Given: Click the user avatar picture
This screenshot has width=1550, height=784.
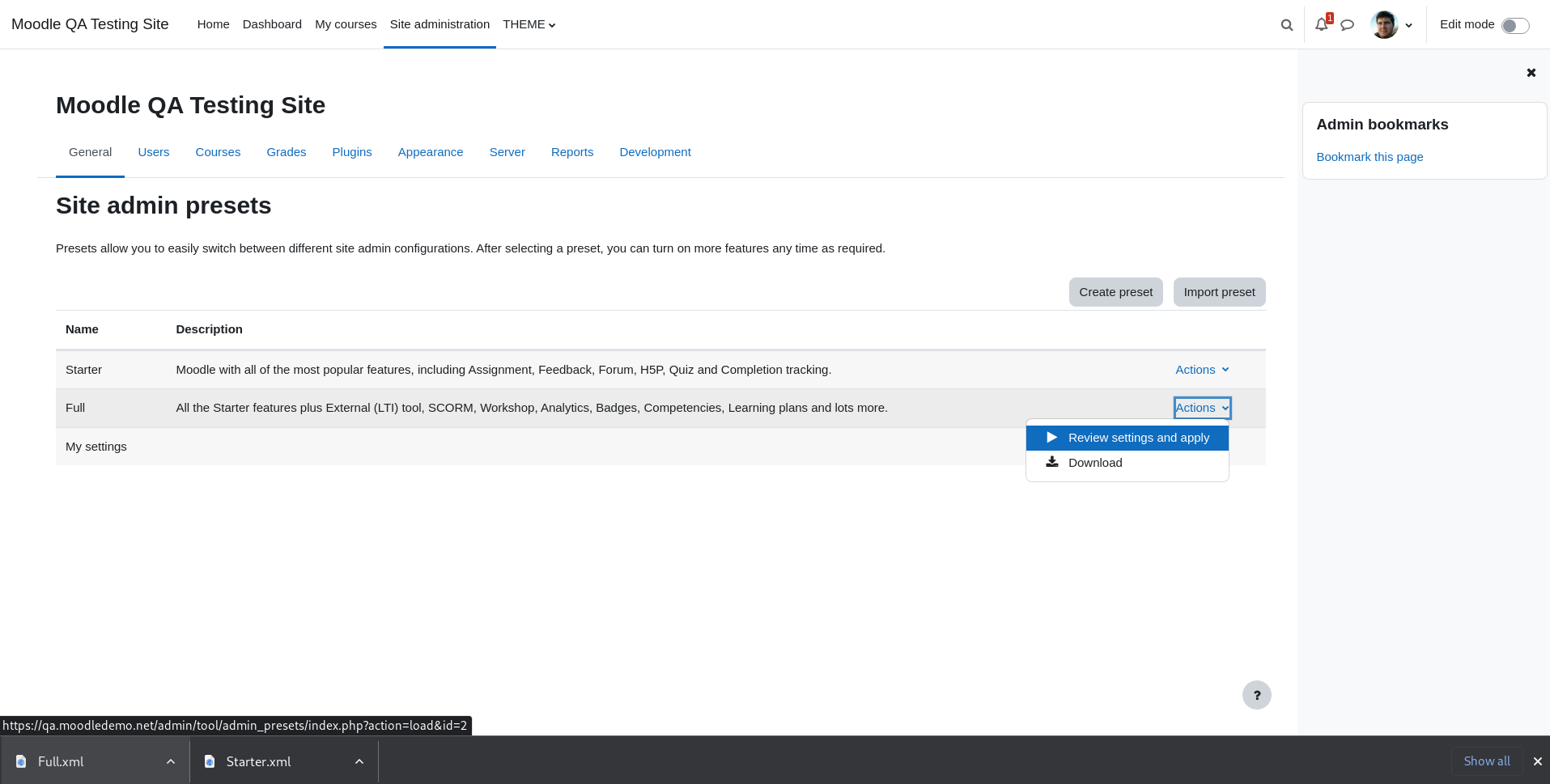Looking at the screenshot, I should point(1384,24).
